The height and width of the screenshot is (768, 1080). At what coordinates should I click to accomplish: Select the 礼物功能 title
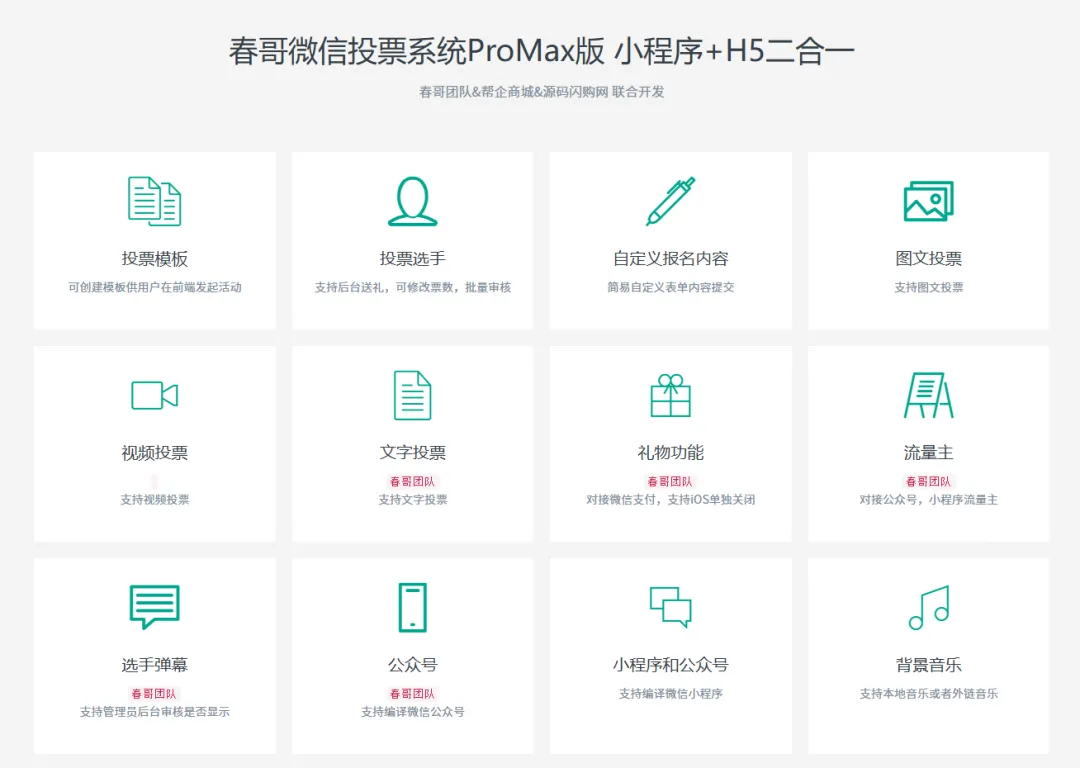(x=670, y=453)
